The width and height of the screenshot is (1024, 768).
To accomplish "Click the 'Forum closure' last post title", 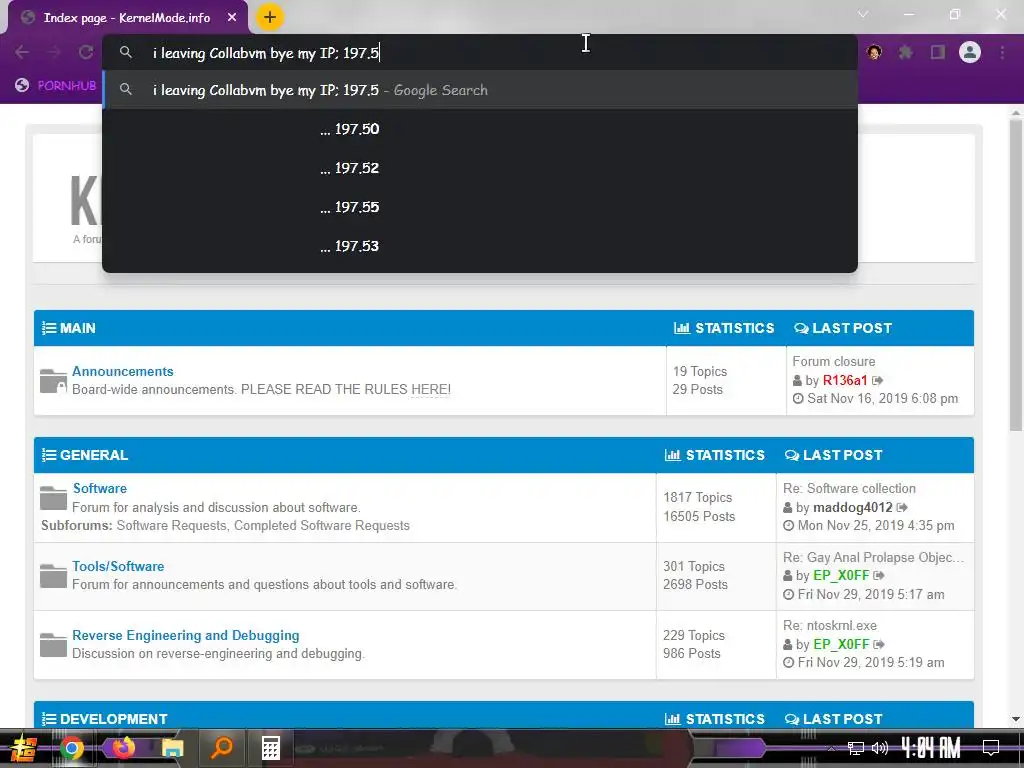I will coord(834,361).
